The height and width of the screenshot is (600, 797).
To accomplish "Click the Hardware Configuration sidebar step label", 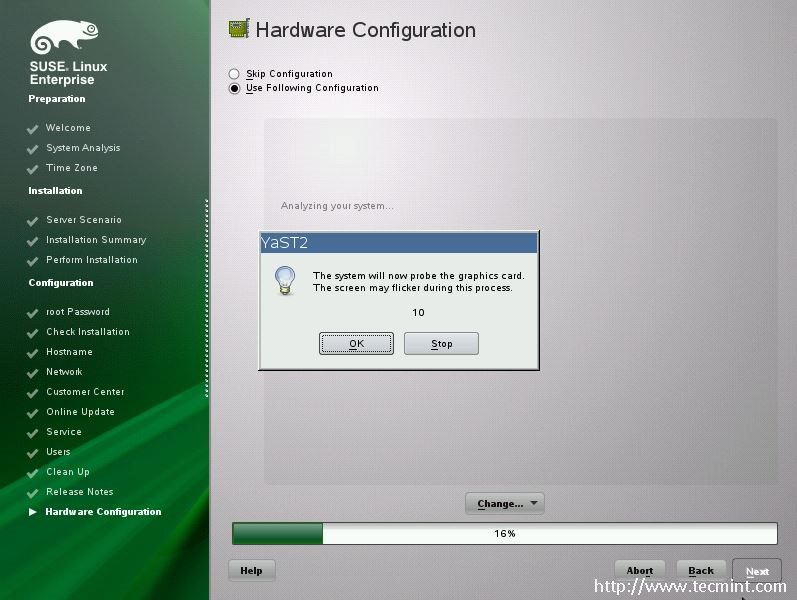I will coord(103,512).
